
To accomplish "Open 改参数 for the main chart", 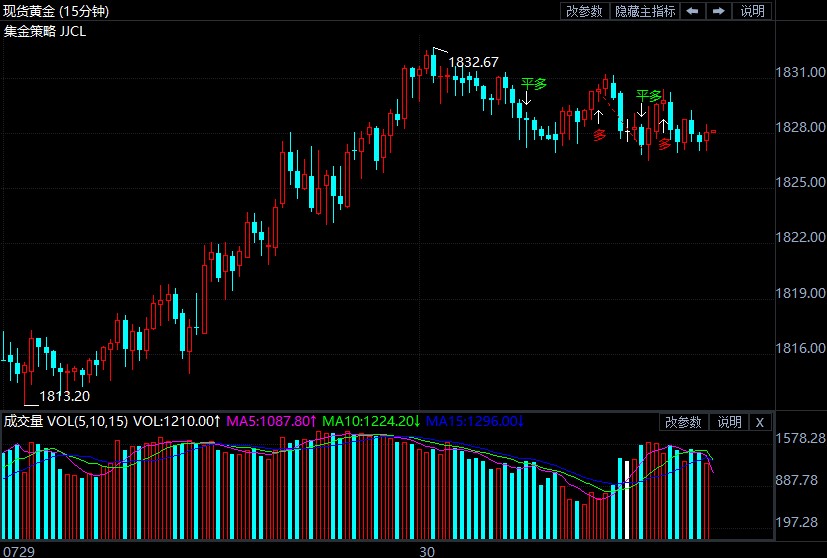I will coord(584,11).
